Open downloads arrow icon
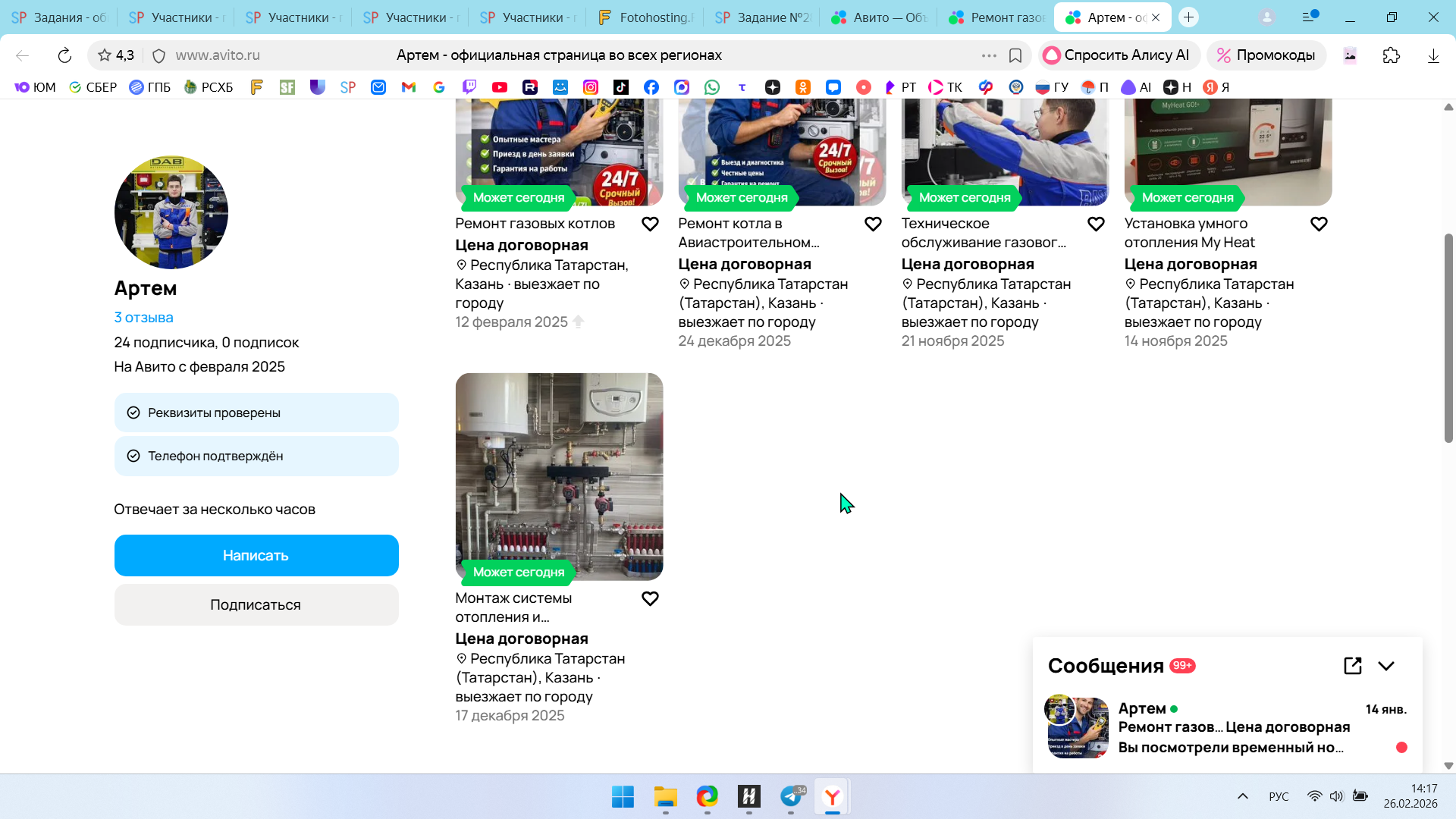Viewport: 1456px width, 819px height. tap(1433, 55)
